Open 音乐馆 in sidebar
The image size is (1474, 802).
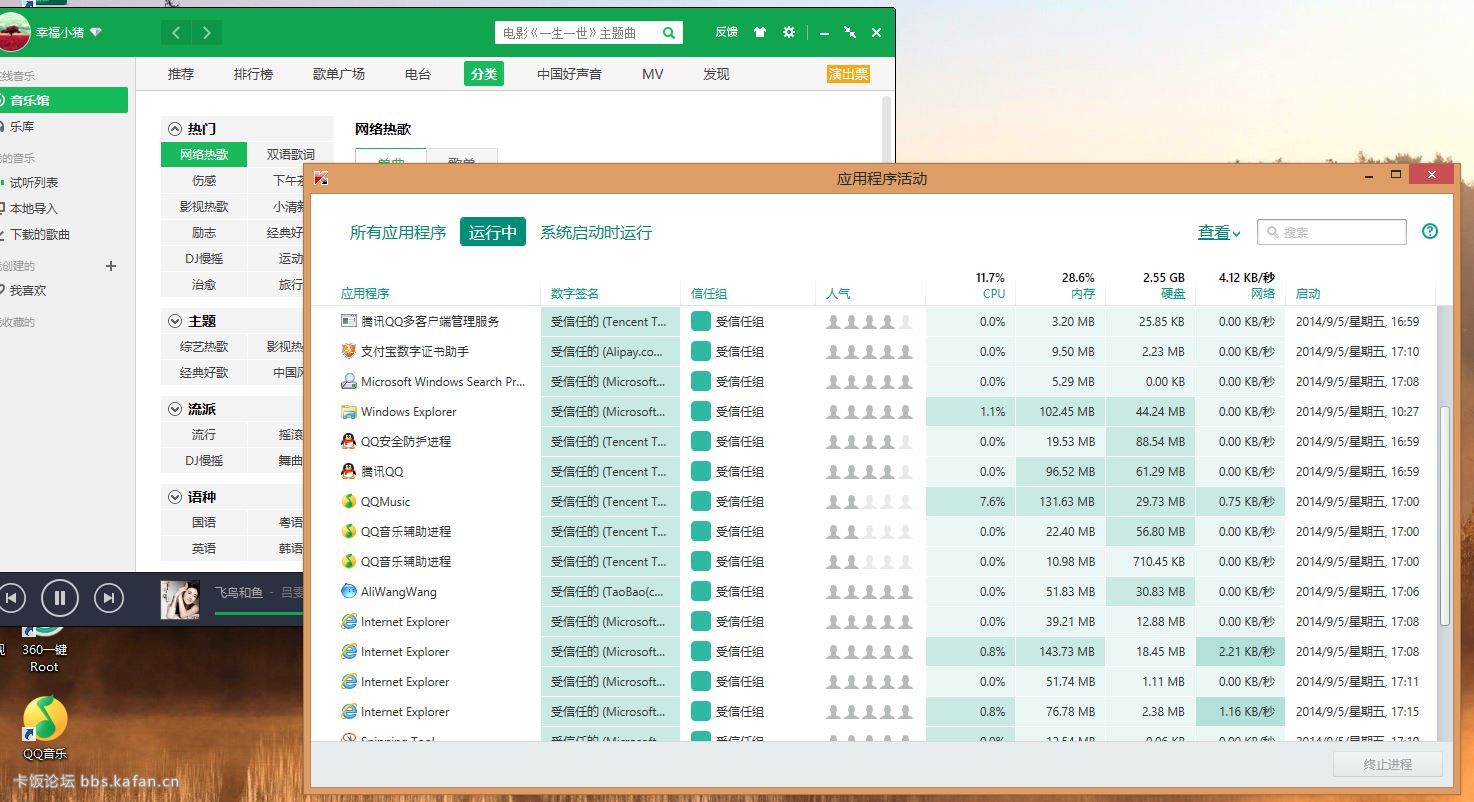click(64, 100)
